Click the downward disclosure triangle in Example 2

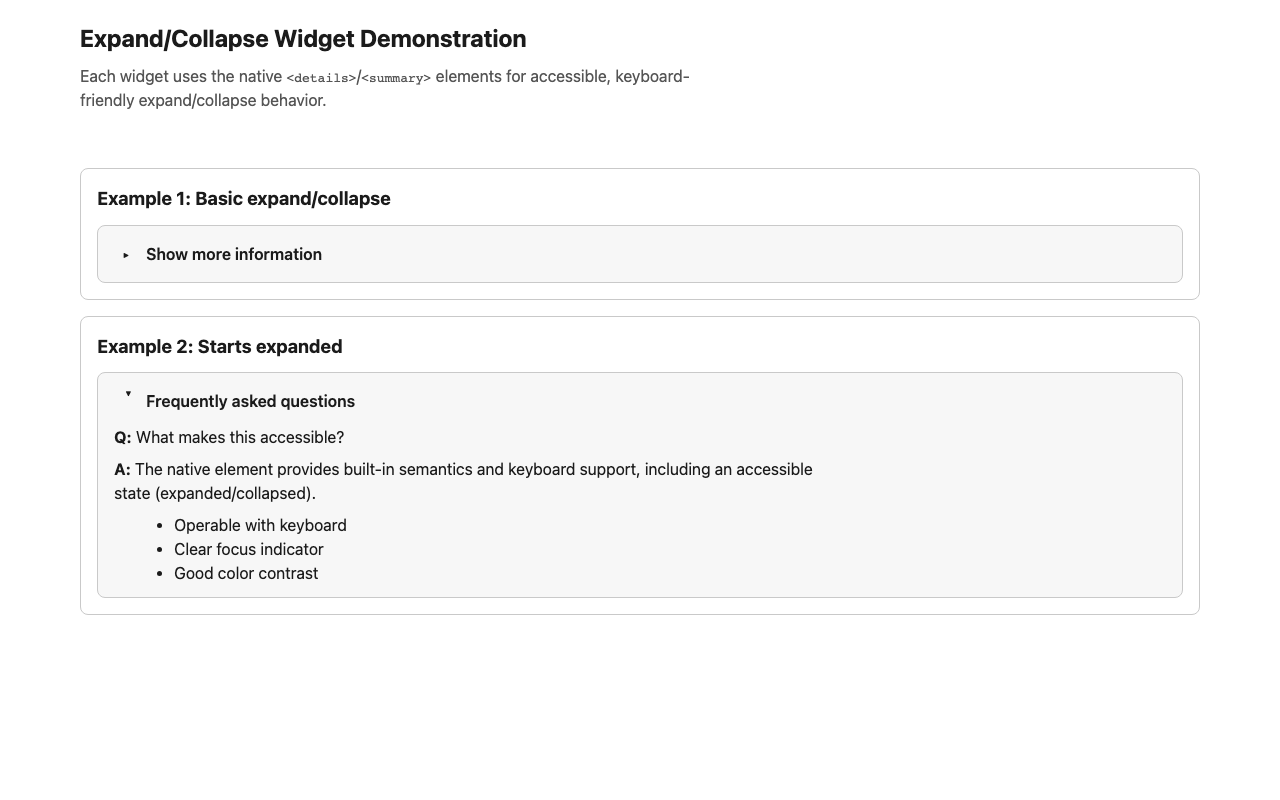tap(128, 394)
